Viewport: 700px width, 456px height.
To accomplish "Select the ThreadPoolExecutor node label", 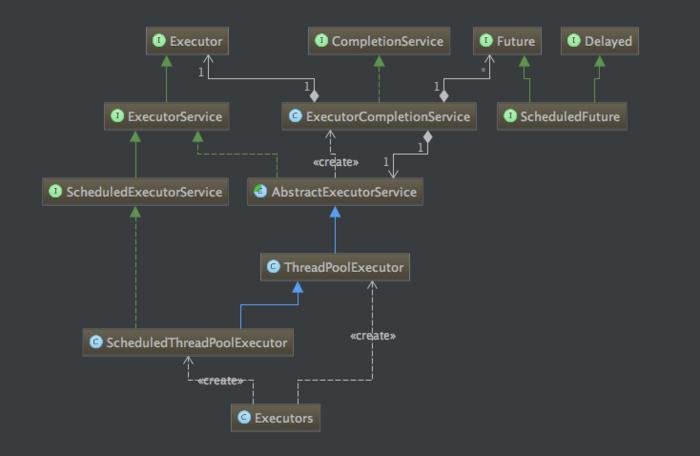I will click(344, 267).
